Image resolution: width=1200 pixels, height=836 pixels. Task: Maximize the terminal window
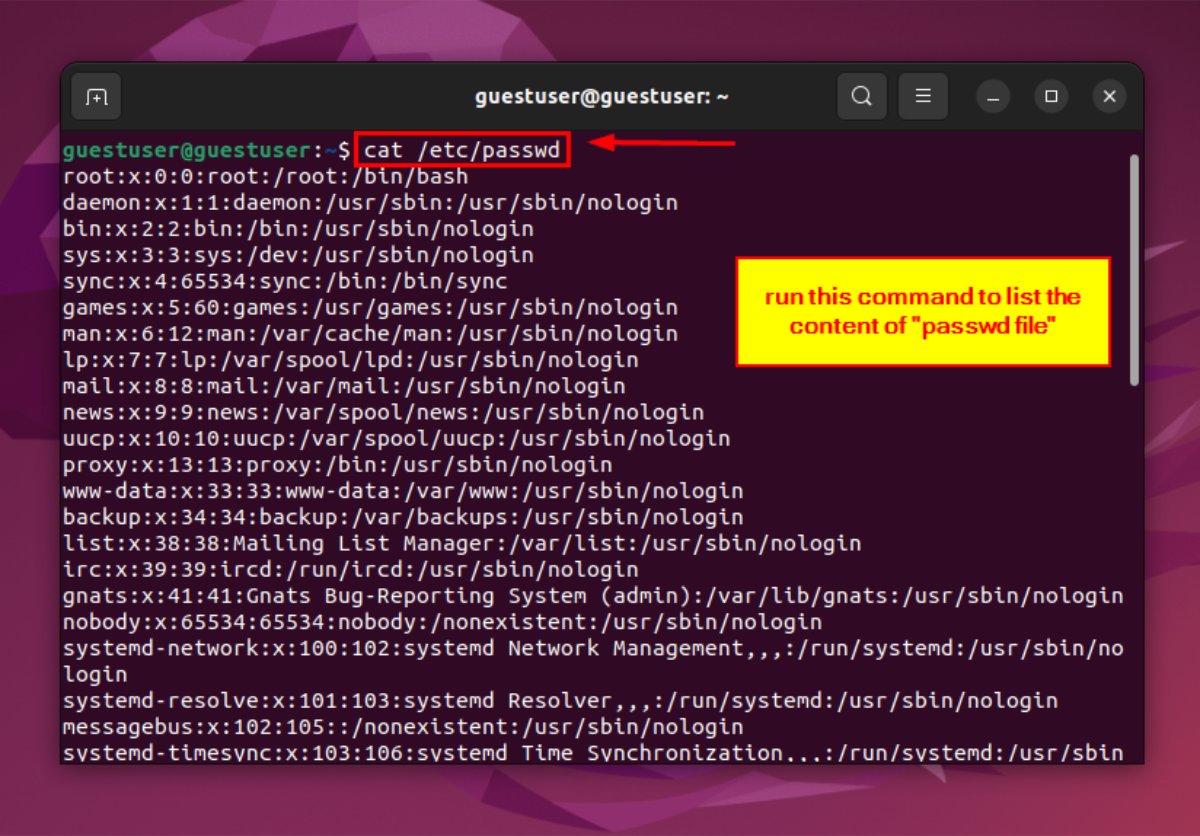[1050, 97]
